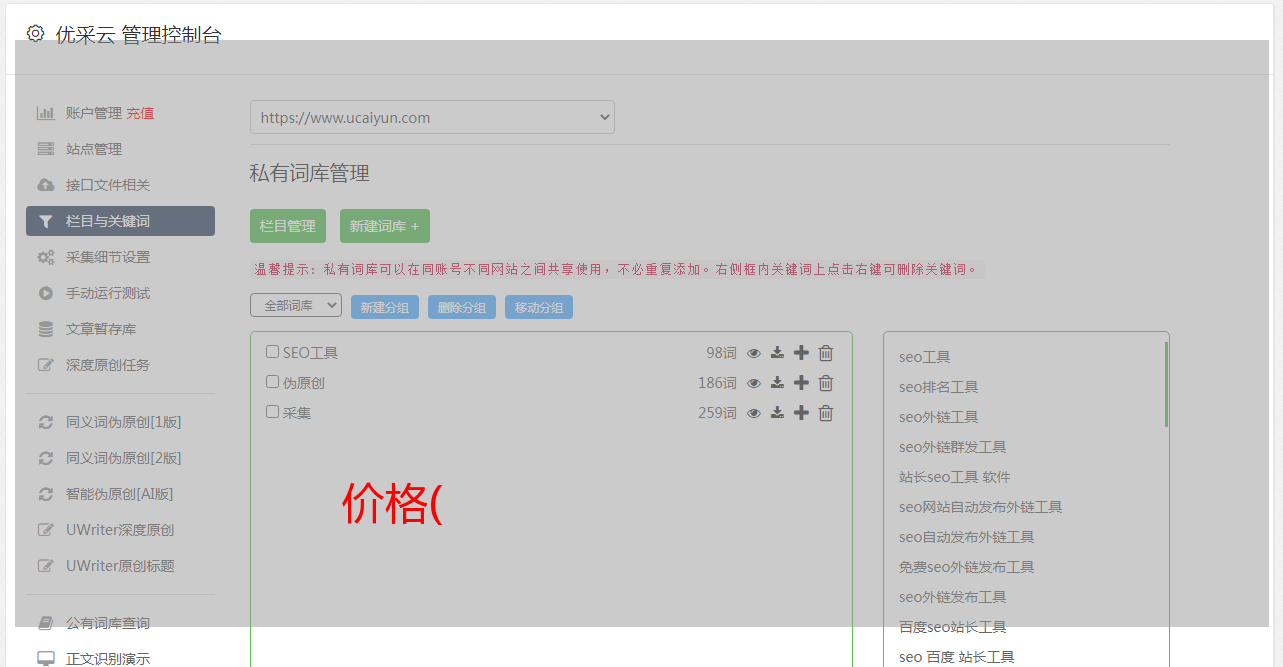Add keywords to SEO工具 library
Viewport: 1283px width, 667px height.
click(x=801, y=353)
